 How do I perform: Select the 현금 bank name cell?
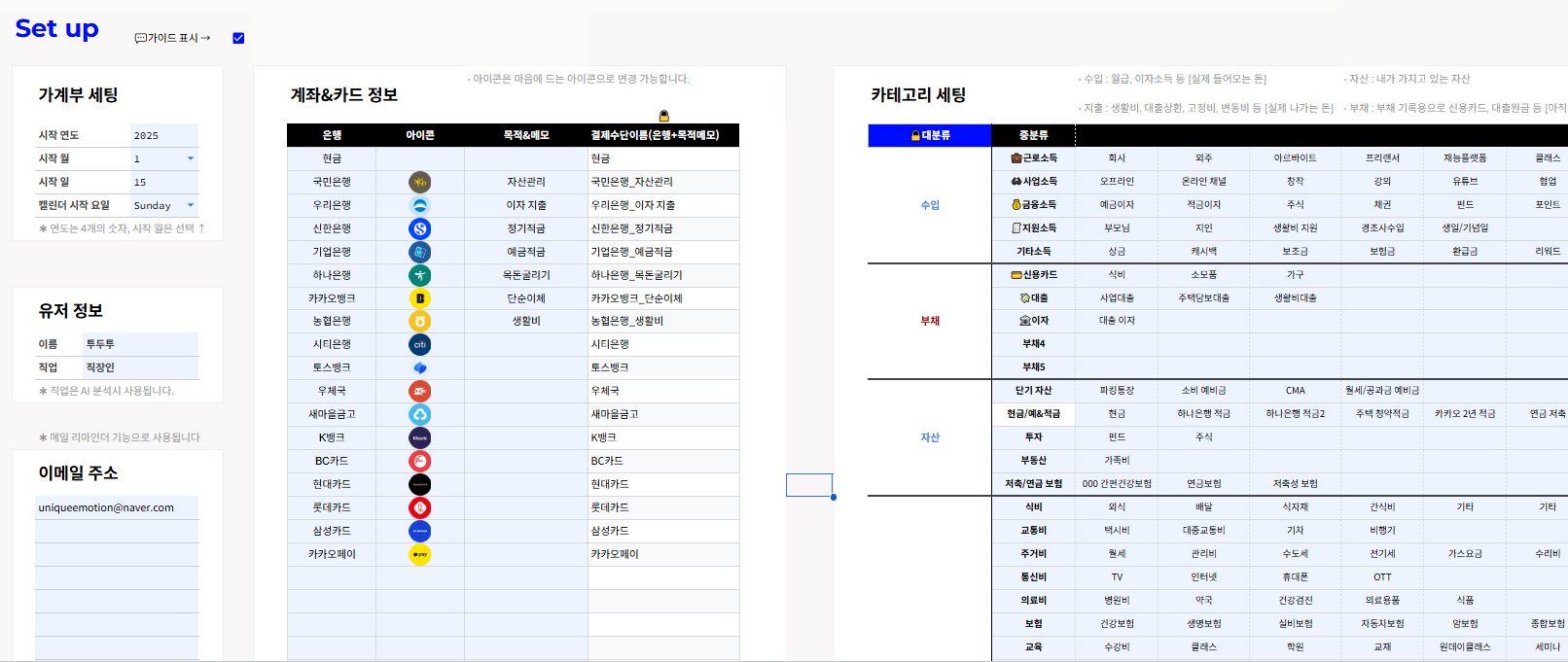point(332,158)
